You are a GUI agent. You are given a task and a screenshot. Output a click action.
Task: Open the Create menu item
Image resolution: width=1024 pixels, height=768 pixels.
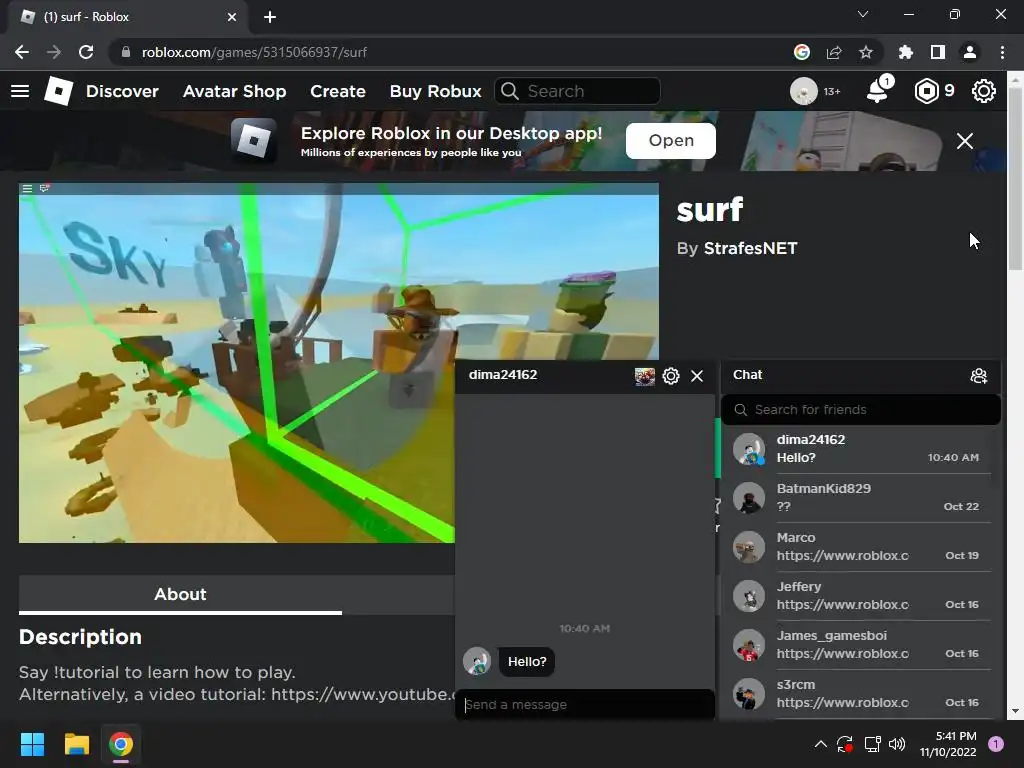coord(338,91)
